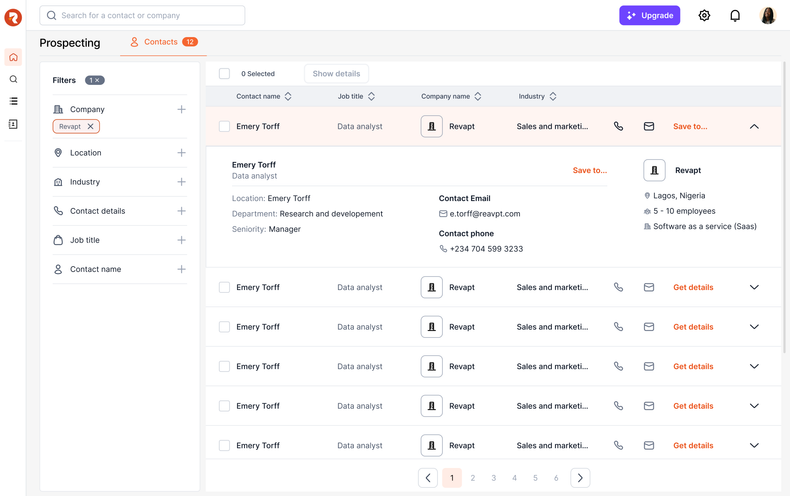The width and height of the screenshot is (790, 496).
Task: Remove the Revapt company filter chip
Action: pos(91,127)
